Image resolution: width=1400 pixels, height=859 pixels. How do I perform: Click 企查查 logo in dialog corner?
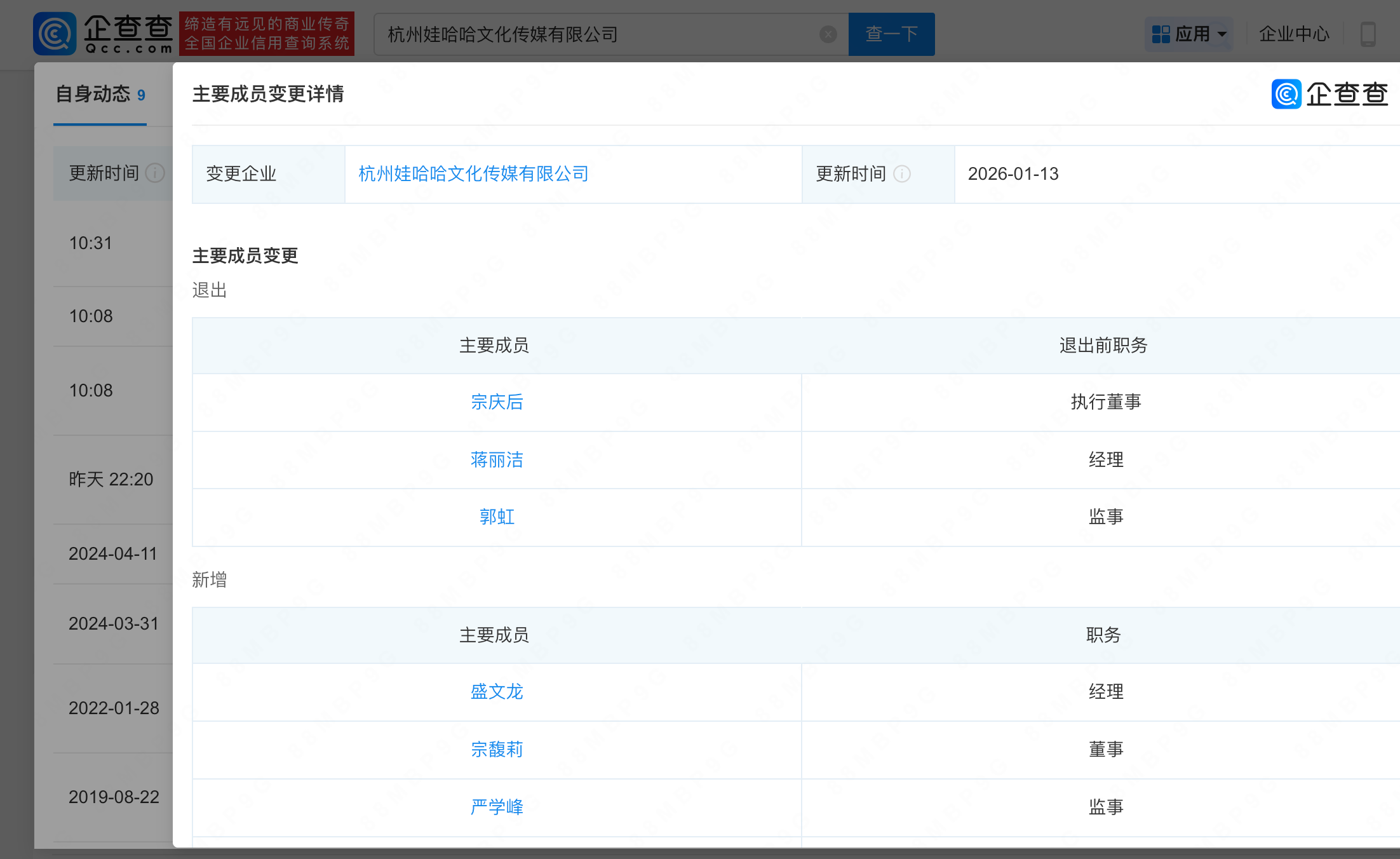(1329, 94)
